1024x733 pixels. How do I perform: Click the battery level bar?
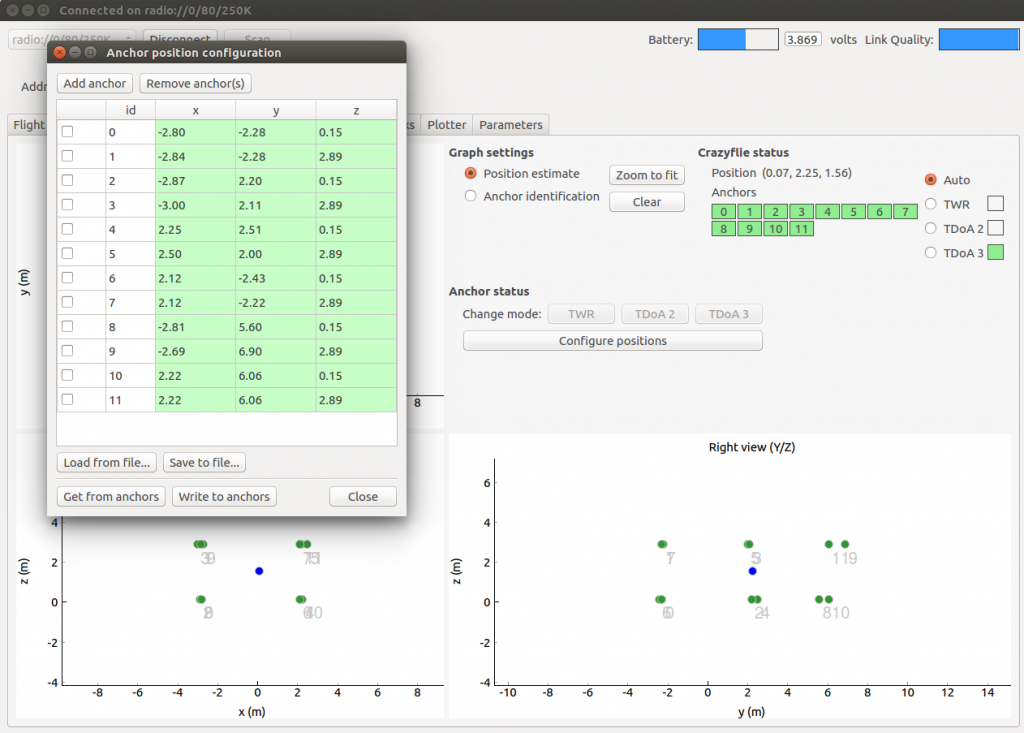(738, 39)
